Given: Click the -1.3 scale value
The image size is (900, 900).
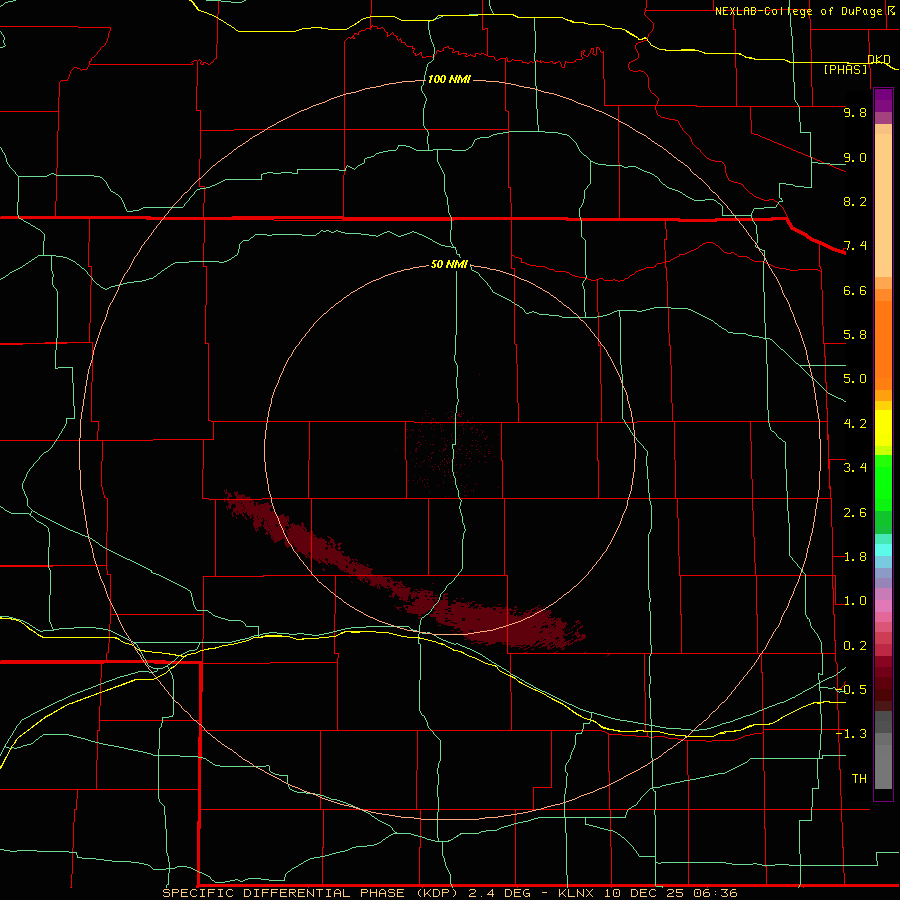Looking at the screenshot, I should point(852,734).
